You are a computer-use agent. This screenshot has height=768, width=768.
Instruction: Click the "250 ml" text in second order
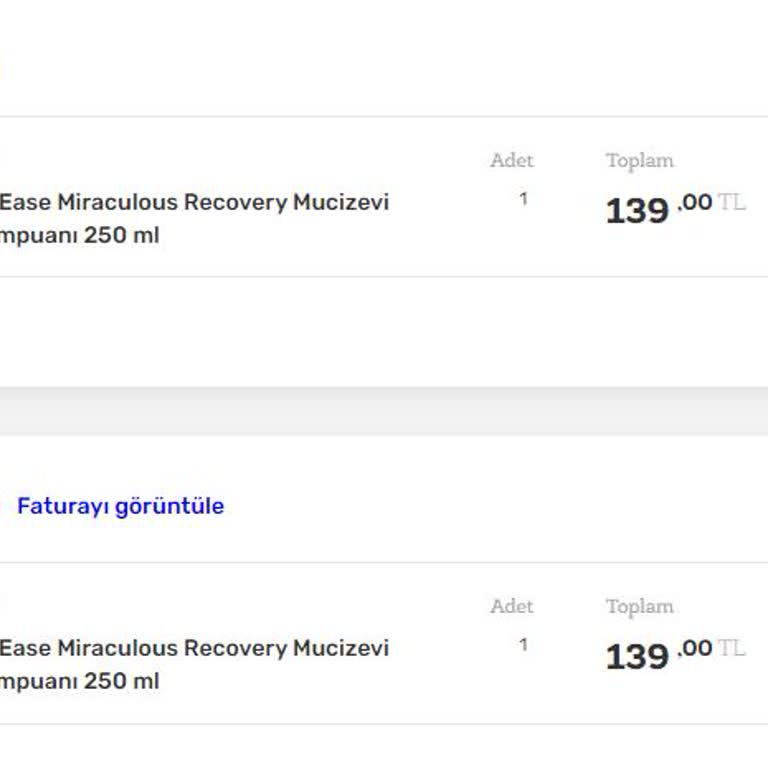pyautogui.click(x=122, y=683)
